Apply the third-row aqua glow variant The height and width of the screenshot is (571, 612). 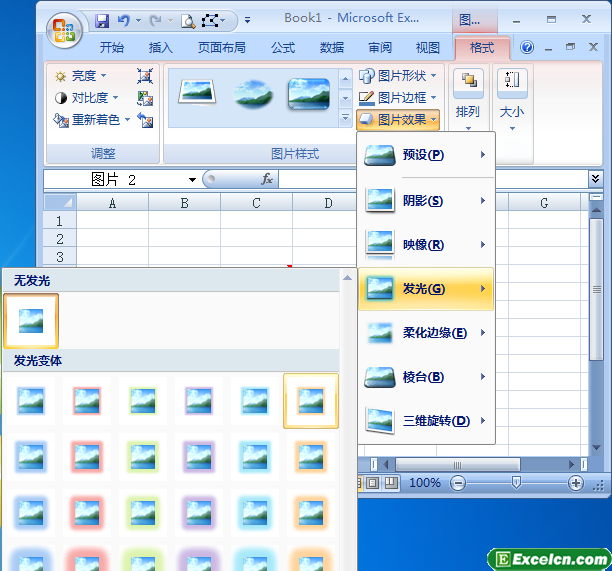pos(254,512)
